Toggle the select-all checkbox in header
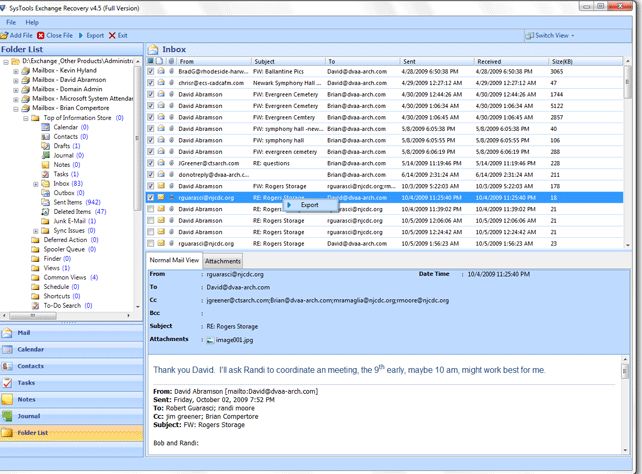The height and width of the screenshot is (474, 642). click(151, 61)
